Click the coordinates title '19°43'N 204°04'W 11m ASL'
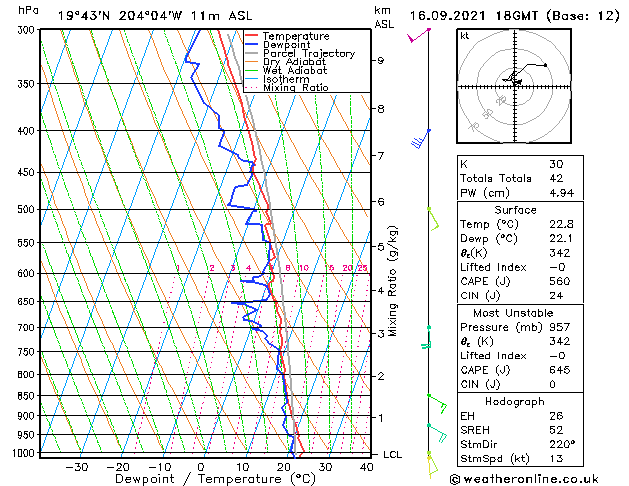629x486 pixels. pyautogui.click(x=155, y=16)
